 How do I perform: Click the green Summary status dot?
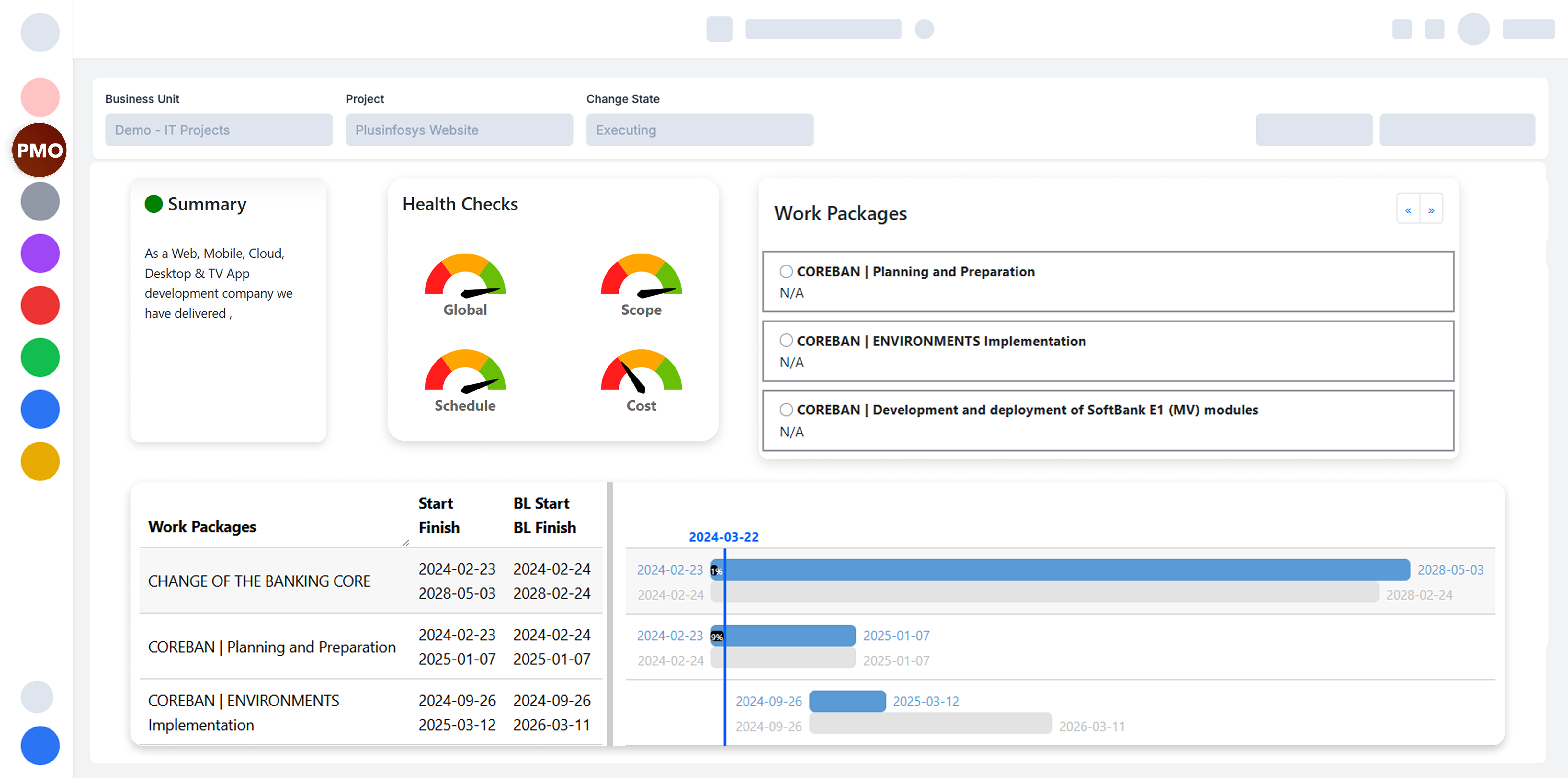(x=153, y=204)
